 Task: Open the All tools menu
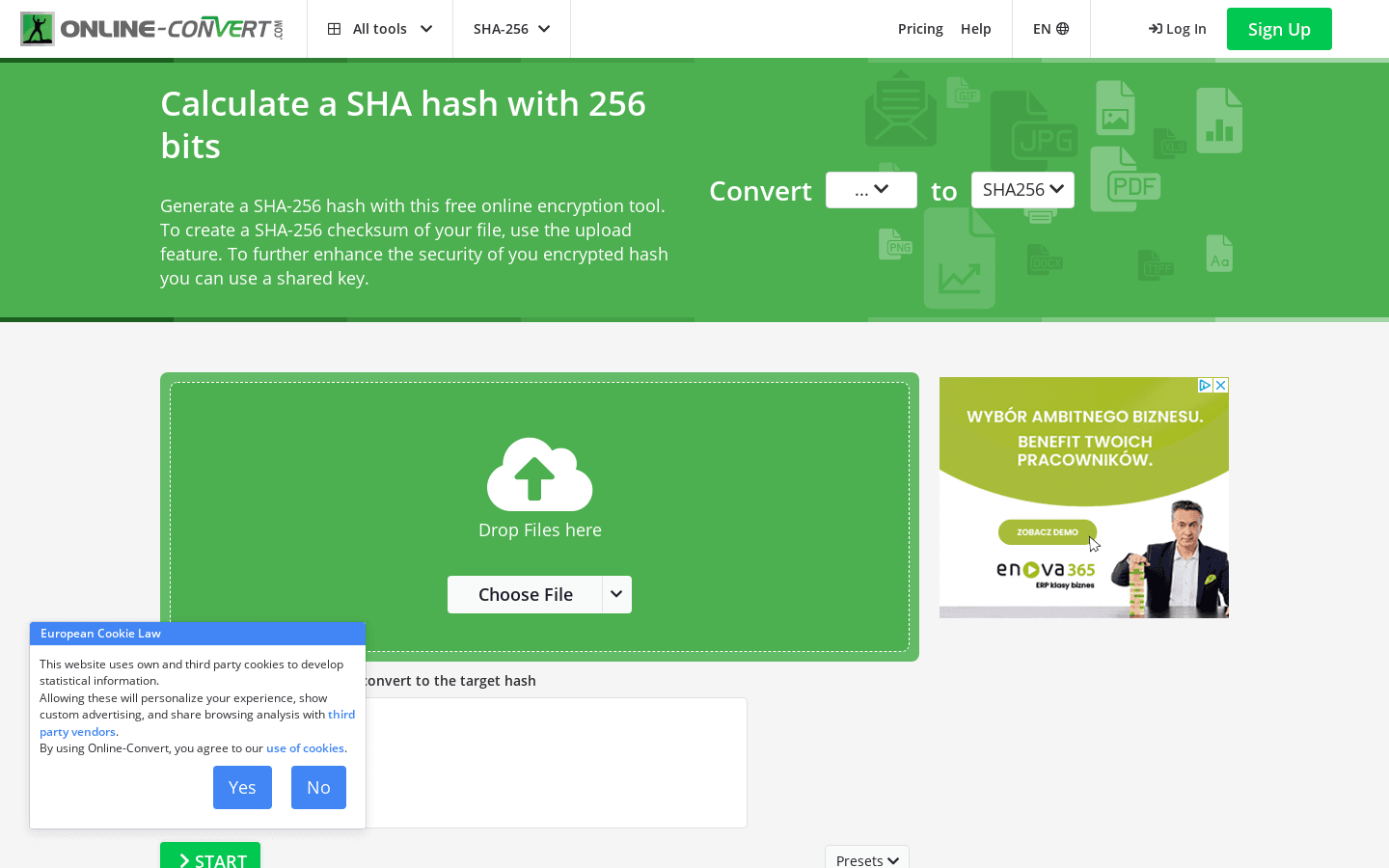(380, 28)
